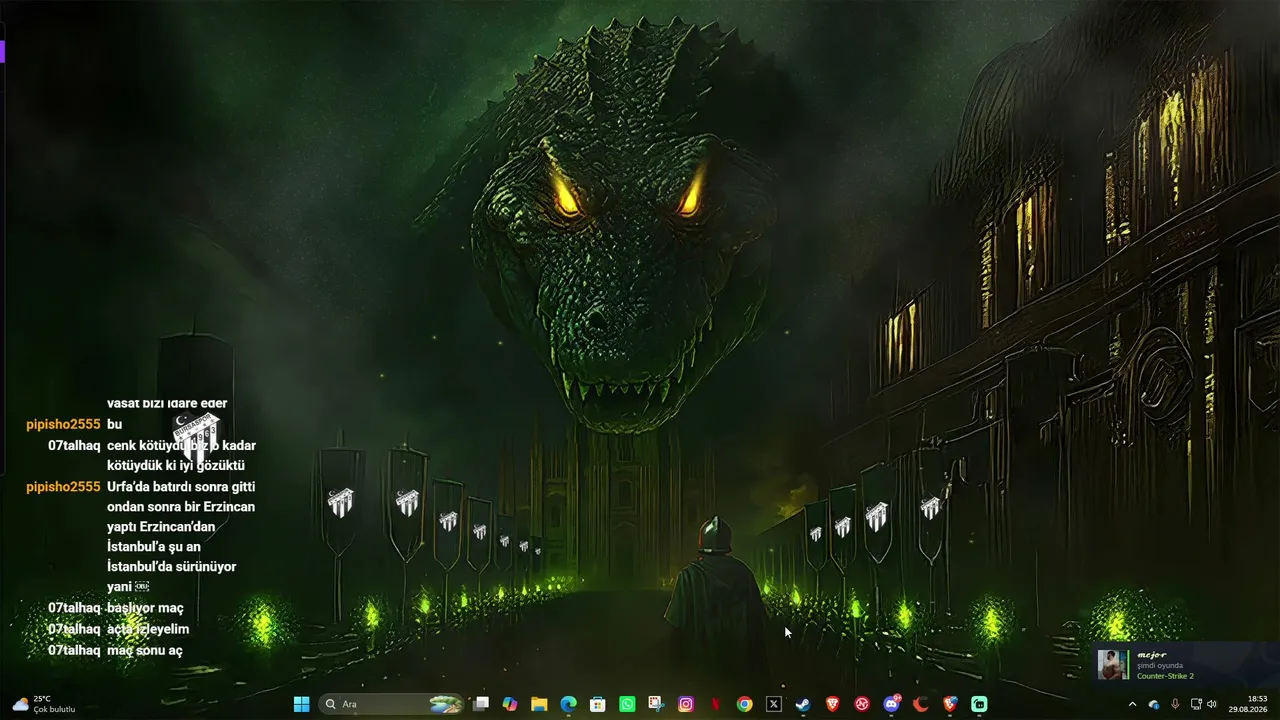Open the Brave browser taskbar icon
The width and height of the screenshot is (1280, 720).
[x=832, y=704]
